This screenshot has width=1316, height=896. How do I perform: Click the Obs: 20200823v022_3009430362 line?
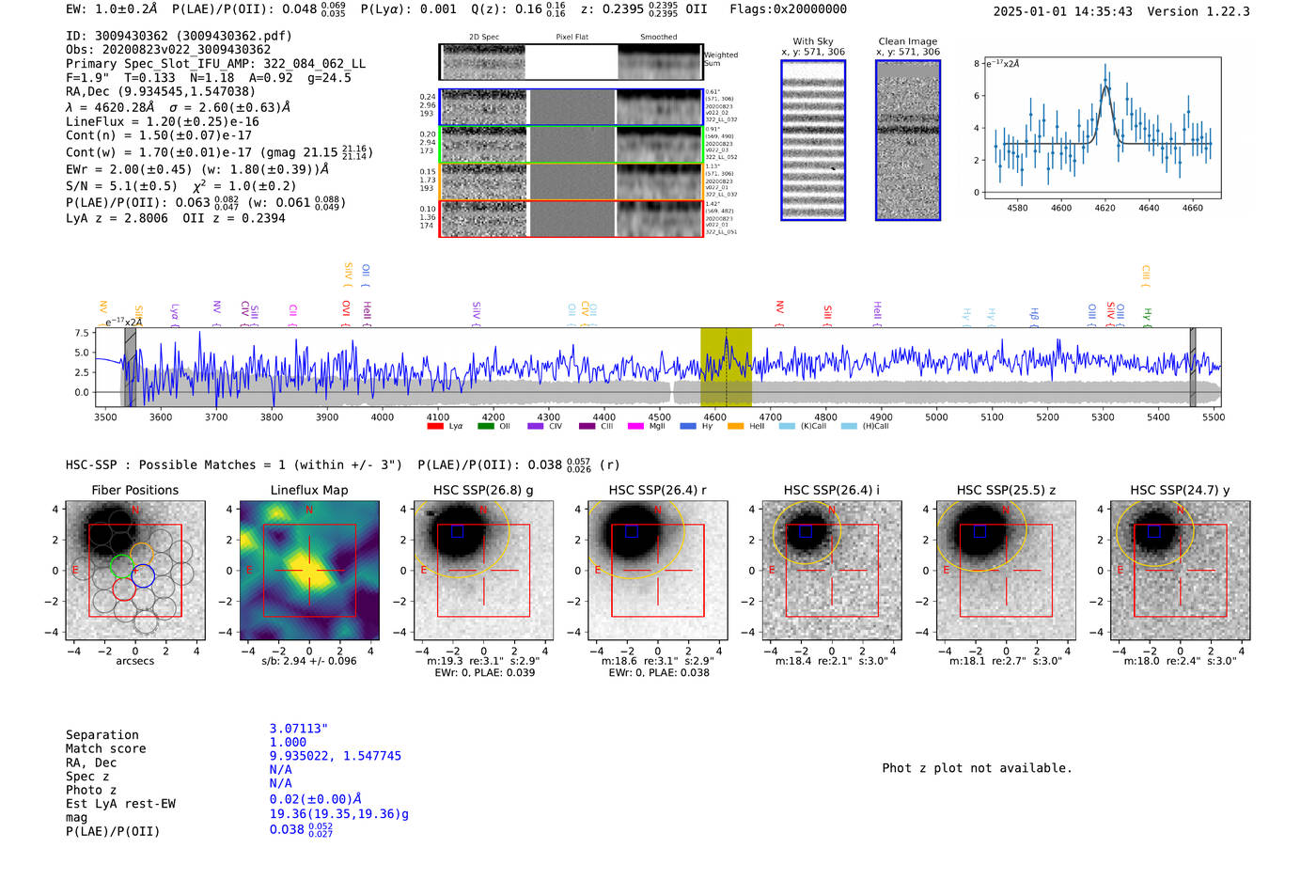click(x=168, y=50)
